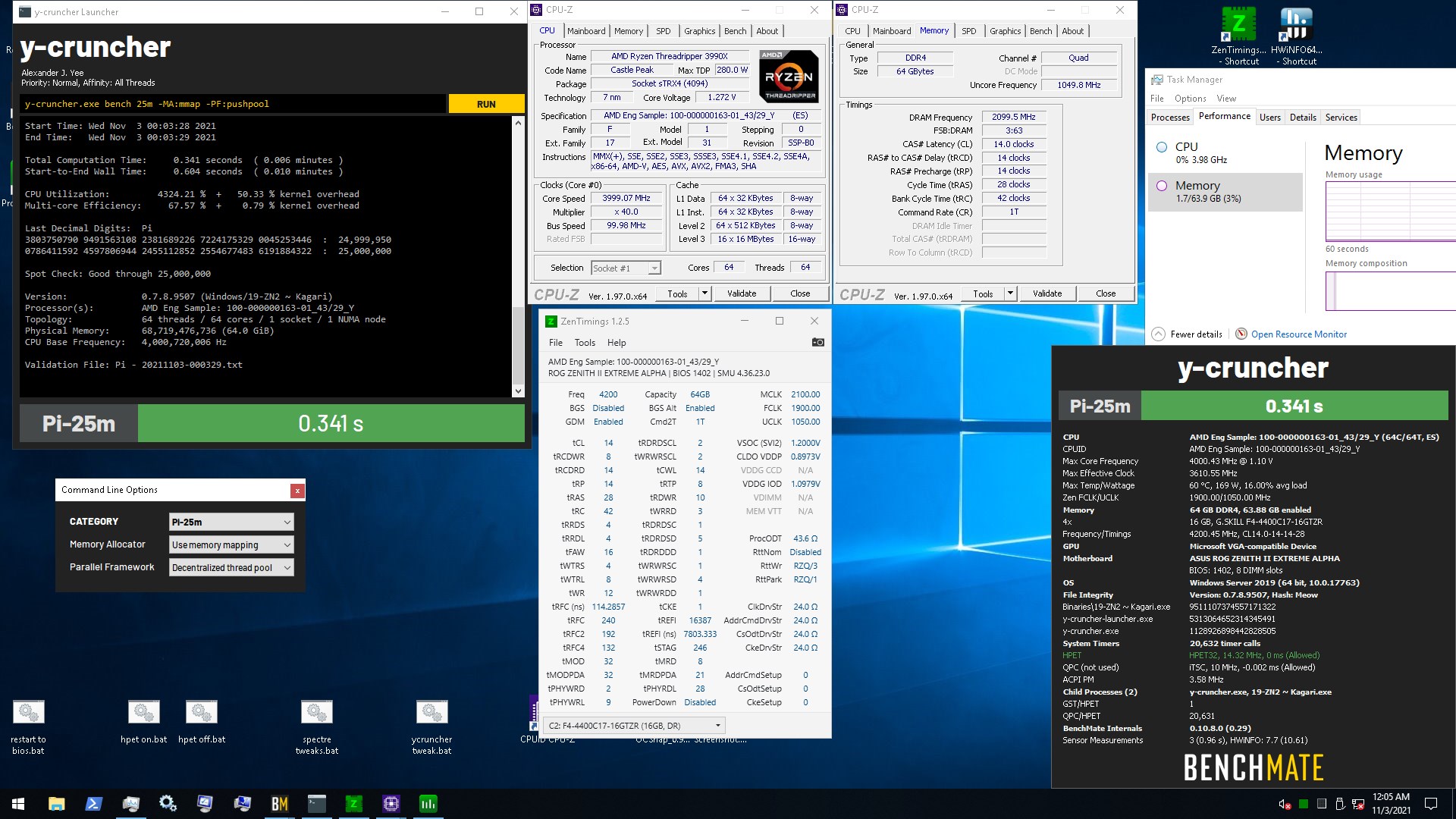The image size is (1456, 819).
Task: Switch to the console window taskbar icon
Action: [x=316, y=804]
